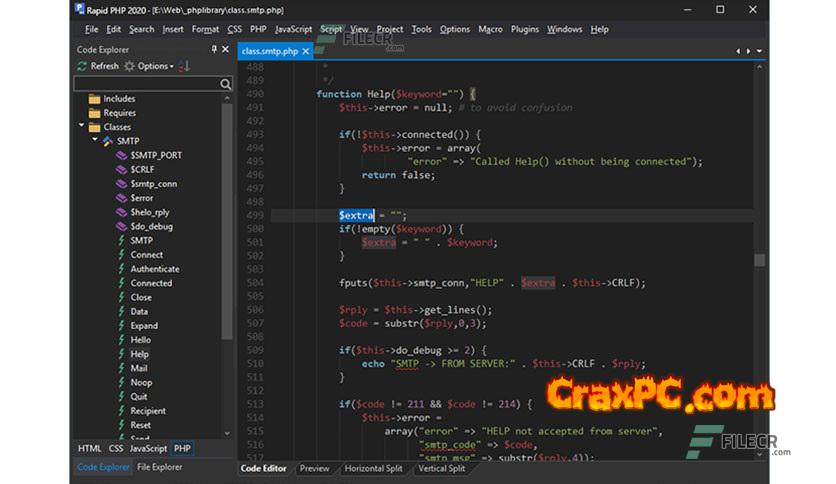Viewport: 836px width, 484px height.
Task: Select the $SMTP_PORT property icon
Action: point(121,155)
